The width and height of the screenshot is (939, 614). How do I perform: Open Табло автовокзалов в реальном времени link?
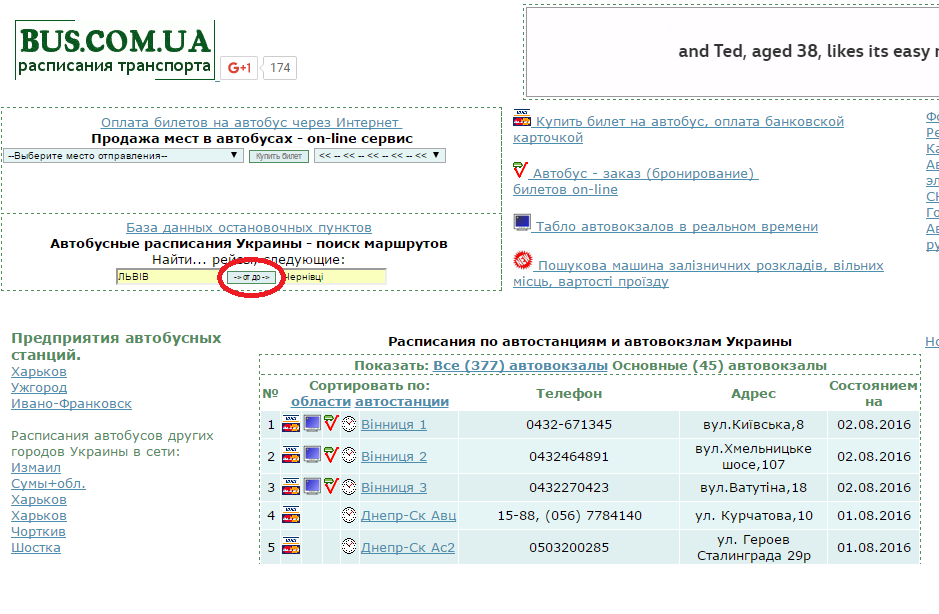676,226
